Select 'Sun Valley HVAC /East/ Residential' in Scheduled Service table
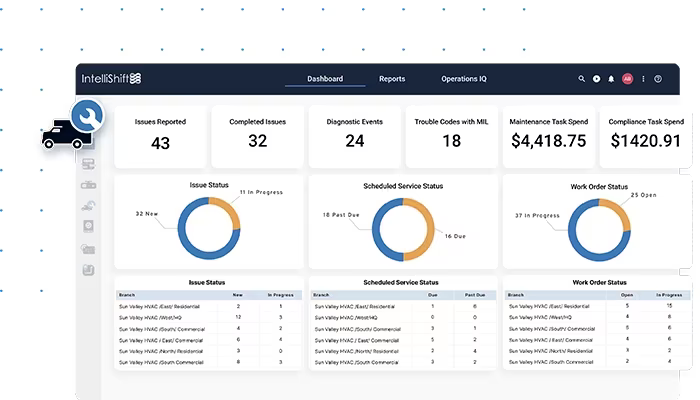 click(x=354, y=307)
